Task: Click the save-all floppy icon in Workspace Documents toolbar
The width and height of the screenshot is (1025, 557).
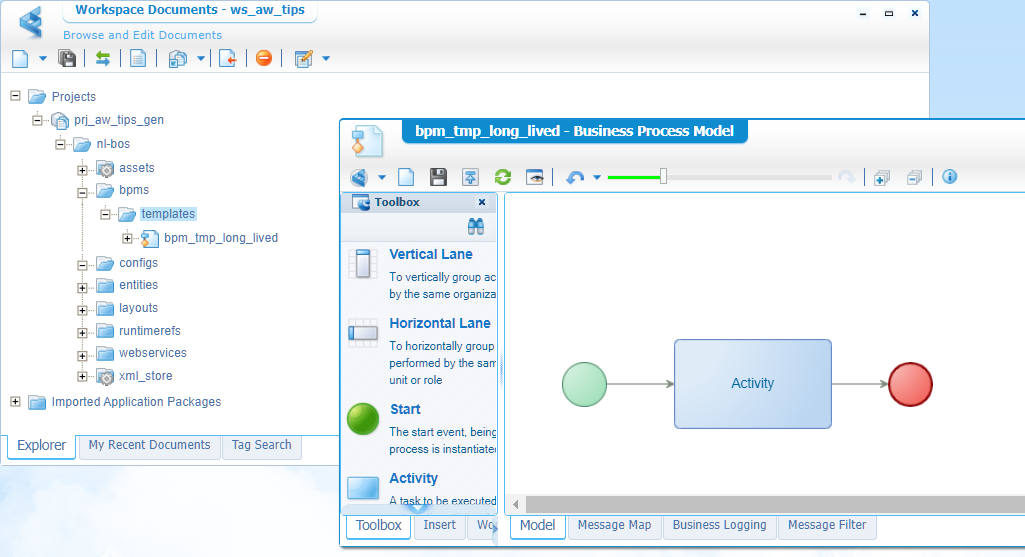Action: (67, 59)
